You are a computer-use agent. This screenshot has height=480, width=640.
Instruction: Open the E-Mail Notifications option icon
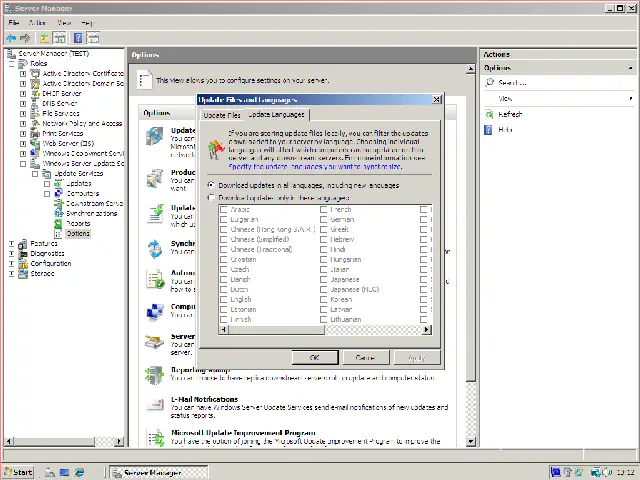tap(155, 405)
